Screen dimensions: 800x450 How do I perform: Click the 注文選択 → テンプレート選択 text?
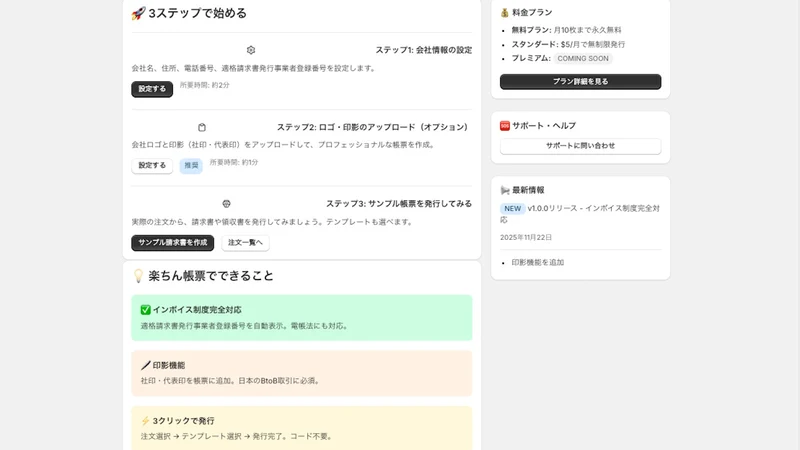(x=237, y=437)
